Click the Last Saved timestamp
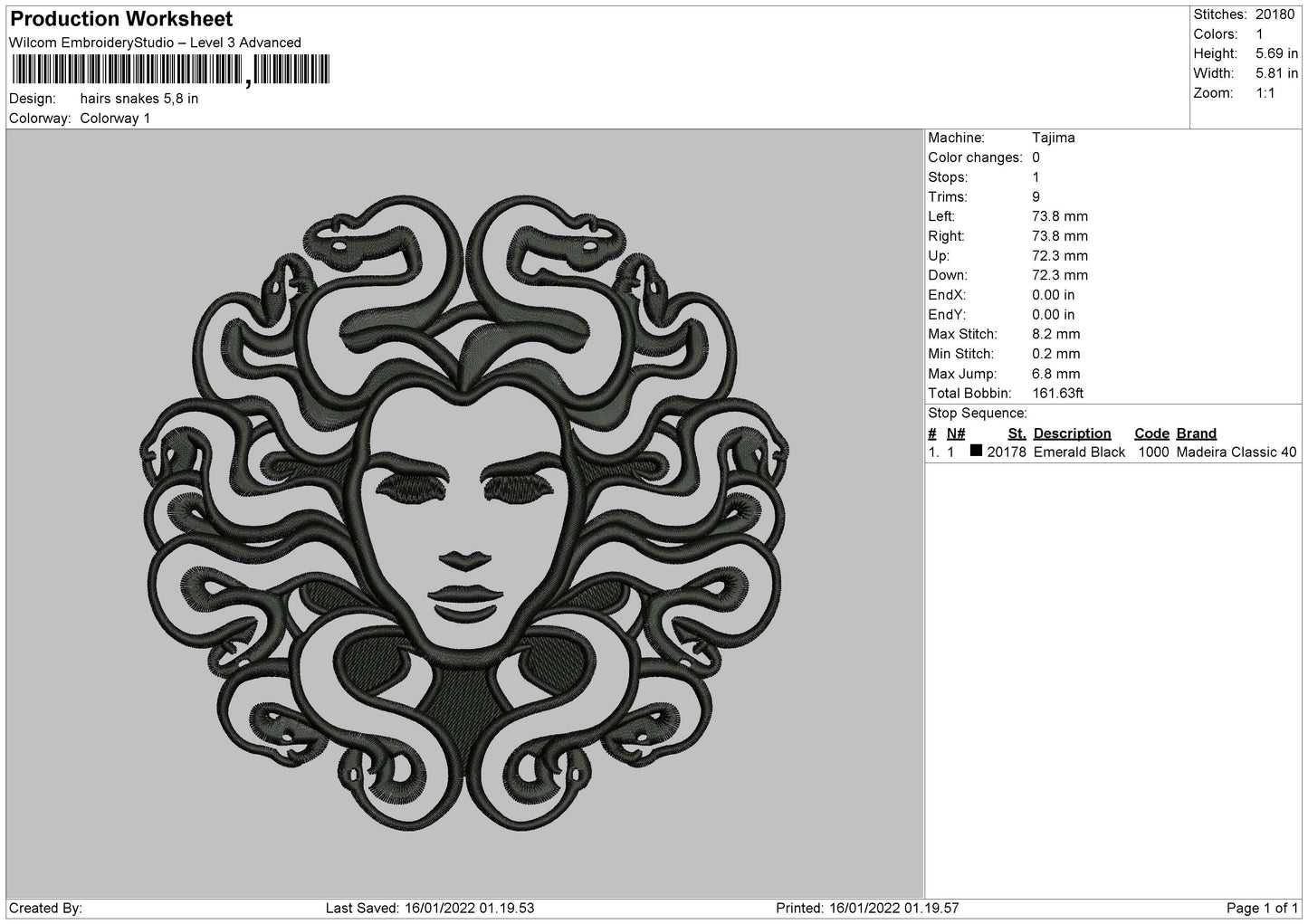Screen dimensions: 1308x924 430,909
